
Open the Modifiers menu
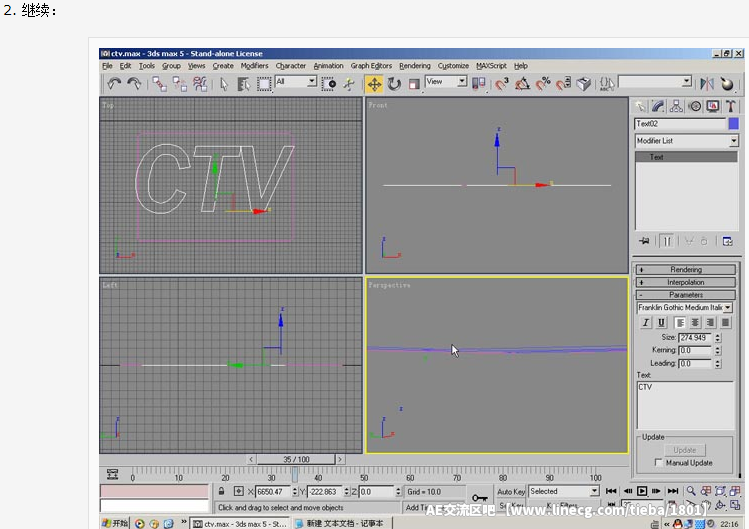click(254, 66)
